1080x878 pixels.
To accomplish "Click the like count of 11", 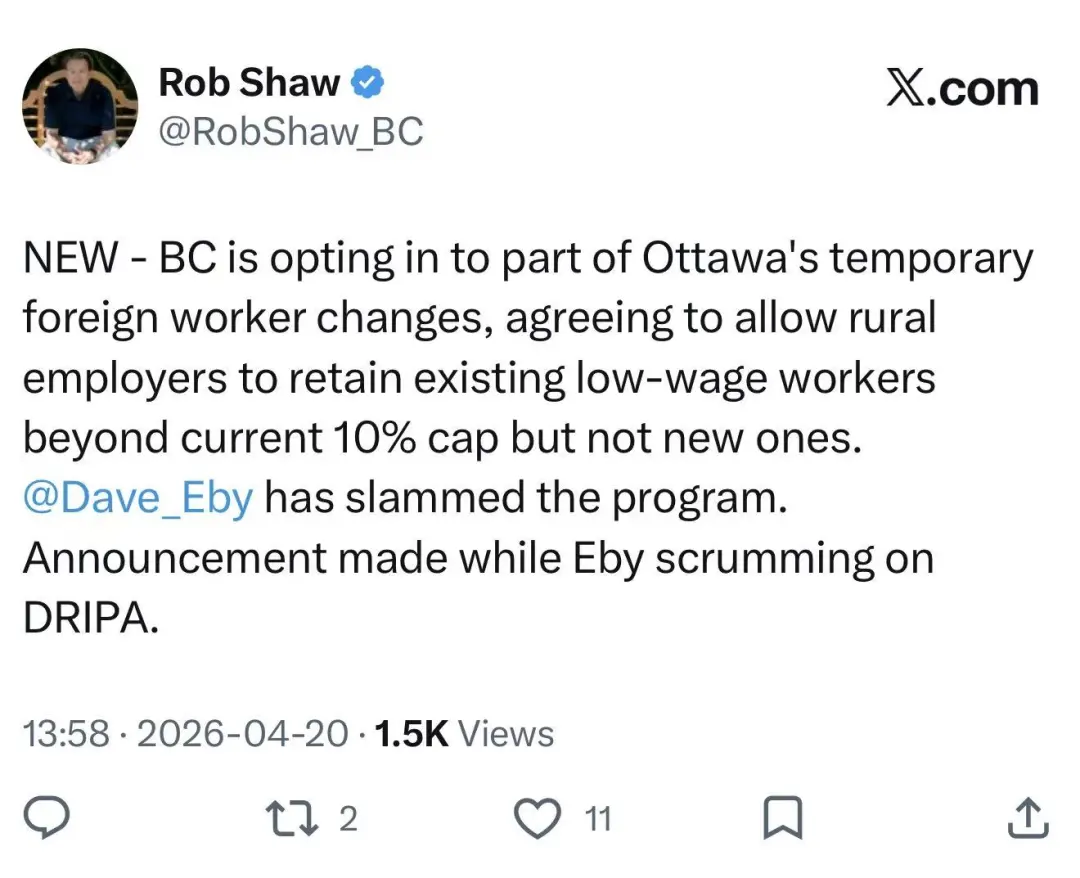I will tap(597, 820).
